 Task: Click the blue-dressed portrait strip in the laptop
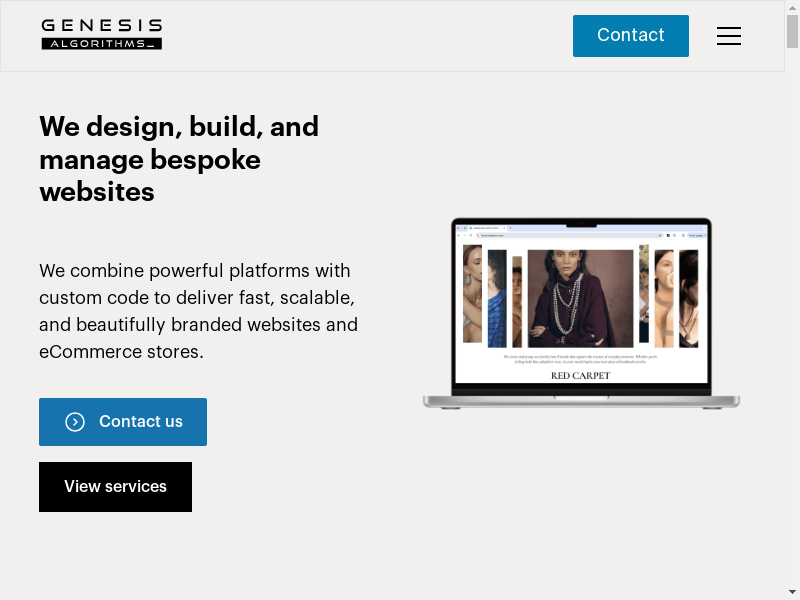[497, 298]
